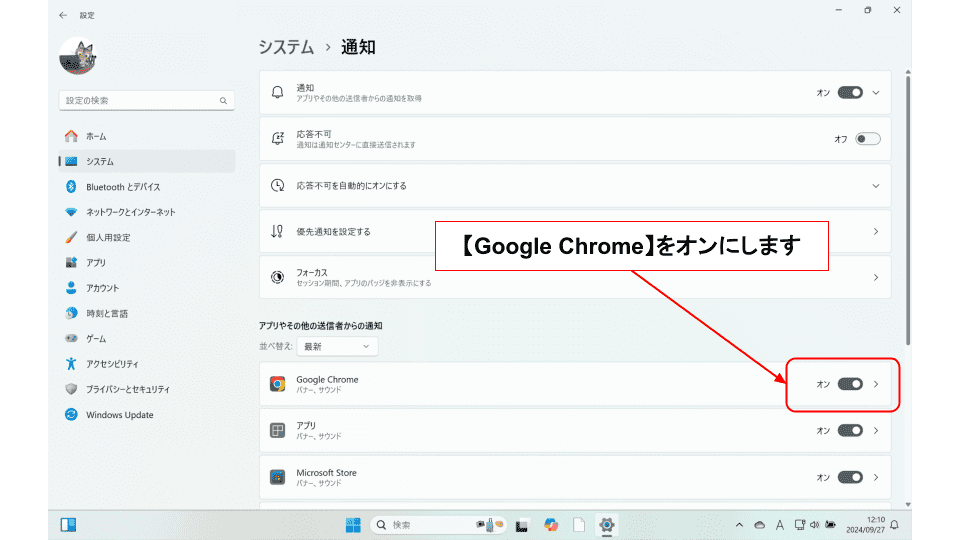960x540 pixels.
Task: Click the Google Chrome app icon
Action: tap(277, 384)
